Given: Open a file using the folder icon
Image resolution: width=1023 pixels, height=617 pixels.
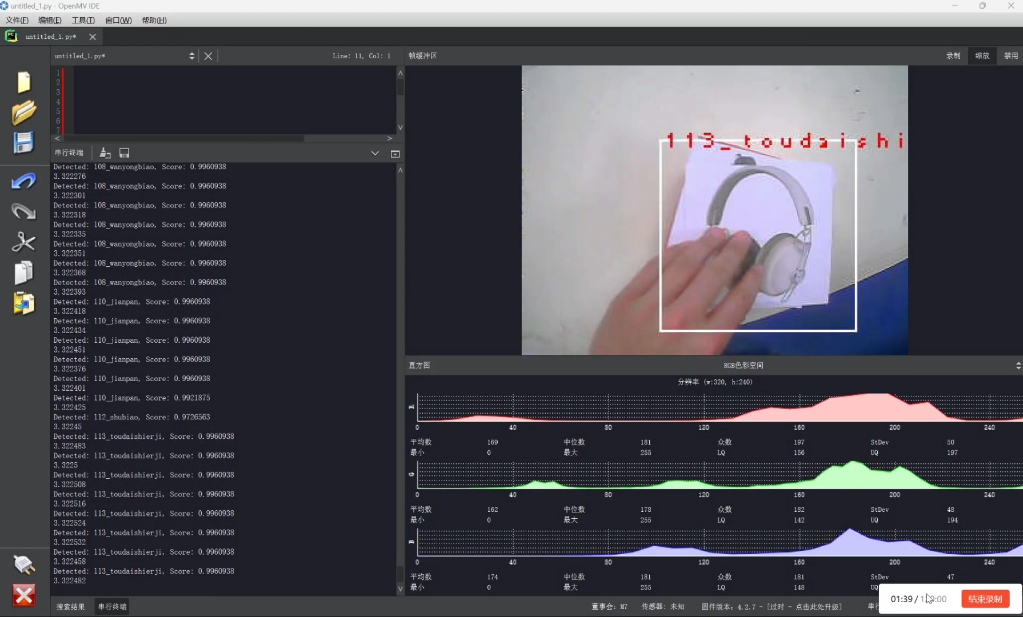Looking at the screenshot, I should 23,112.
